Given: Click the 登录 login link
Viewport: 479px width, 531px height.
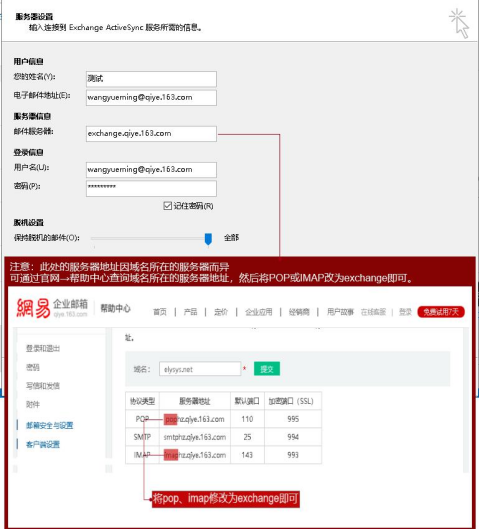Looking at the screenshot, I should [x=405, y=312].
